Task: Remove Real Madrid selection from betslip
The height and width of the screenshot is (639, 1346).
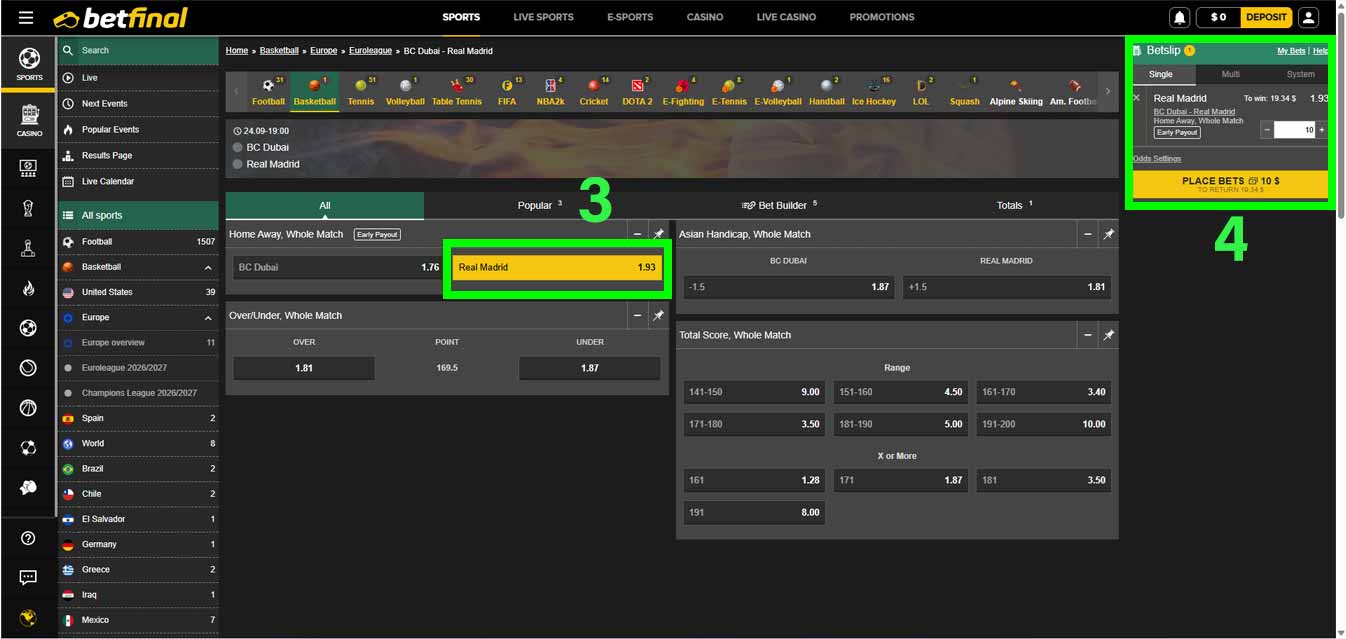Action: point(1136,98)
